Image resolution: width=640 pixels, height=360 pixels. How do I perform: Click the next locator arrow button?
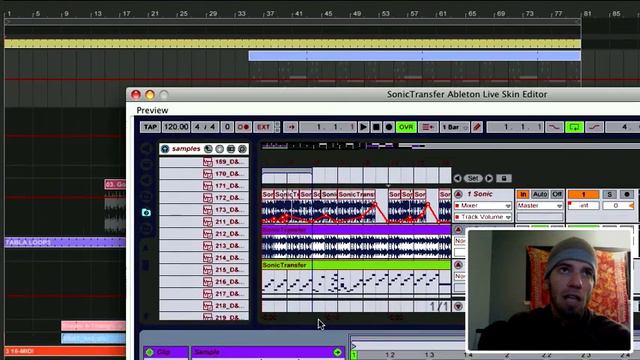pyautogui.click(x=489, y=178)
